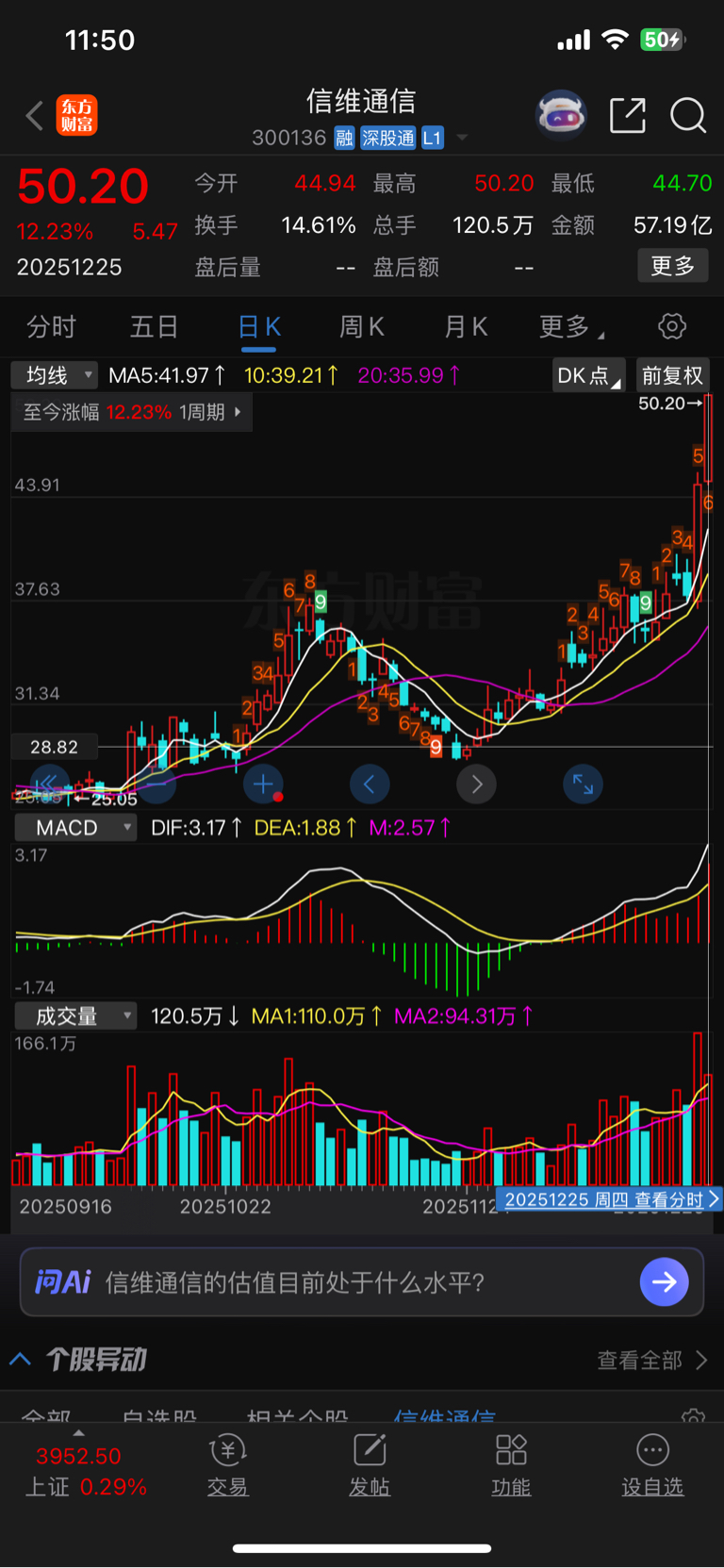Open the 东方财富 logo icon
Viewport: 724px width, 1568px height.
click(x=77, y=115)
